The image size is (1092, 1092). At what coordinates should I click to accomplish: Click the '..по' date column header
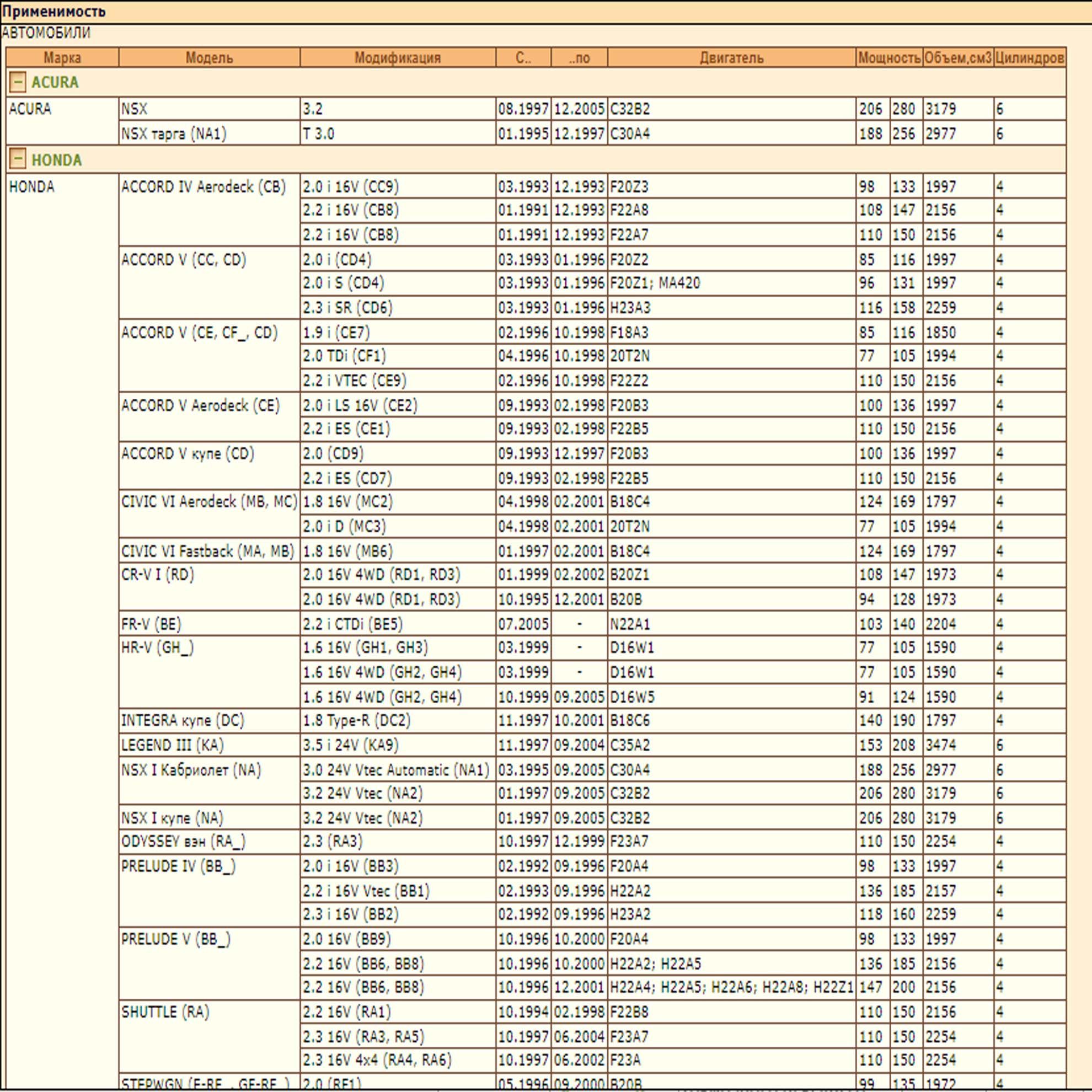coord(579,58)
